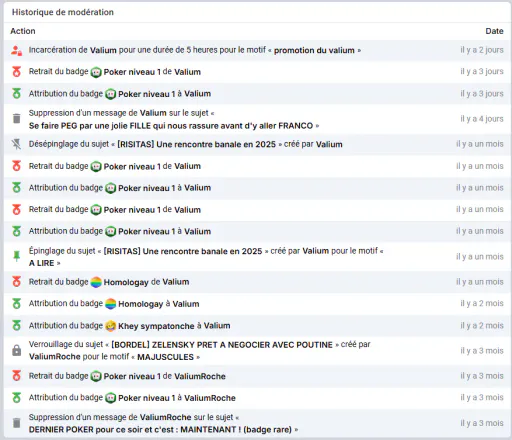Click the date 'il y a 4 jours'
The width and height of the screenshot is (512, 440).
tap(482, 119)
